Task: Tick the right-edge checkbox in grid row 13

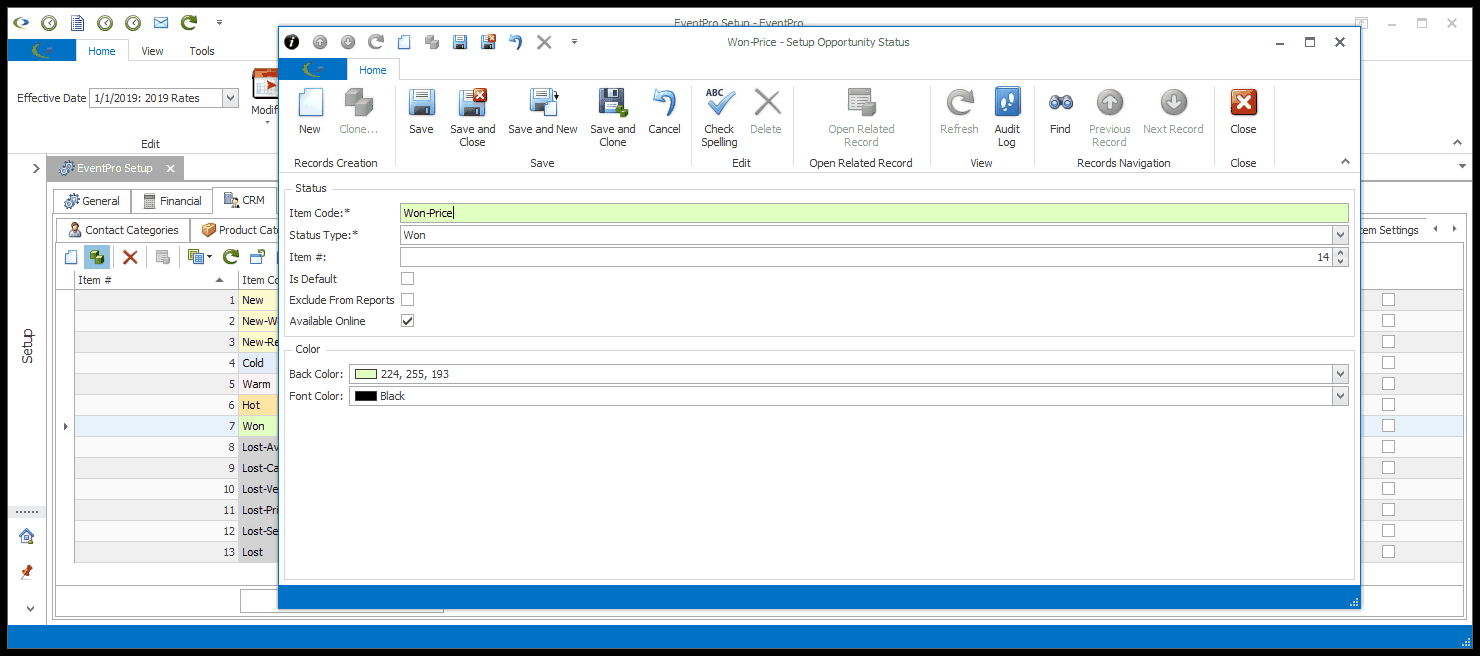Action: [1388, 552]
